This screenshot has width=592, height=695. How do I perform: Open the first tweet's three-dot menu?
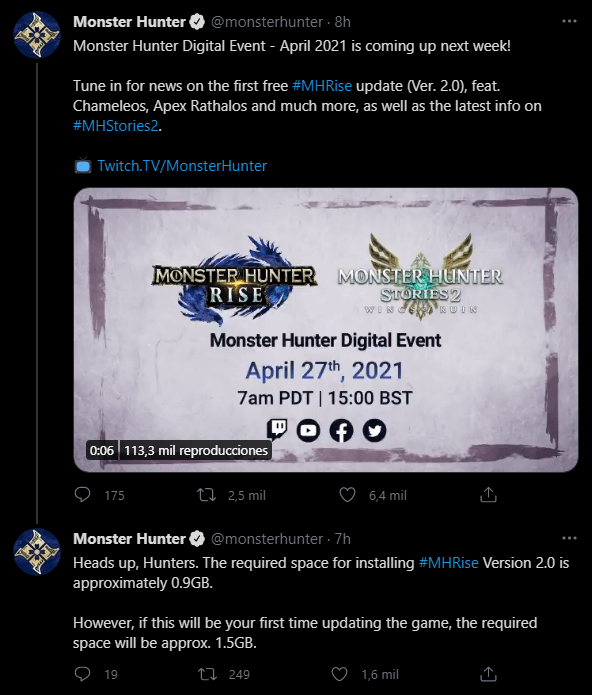coord(569,21)
